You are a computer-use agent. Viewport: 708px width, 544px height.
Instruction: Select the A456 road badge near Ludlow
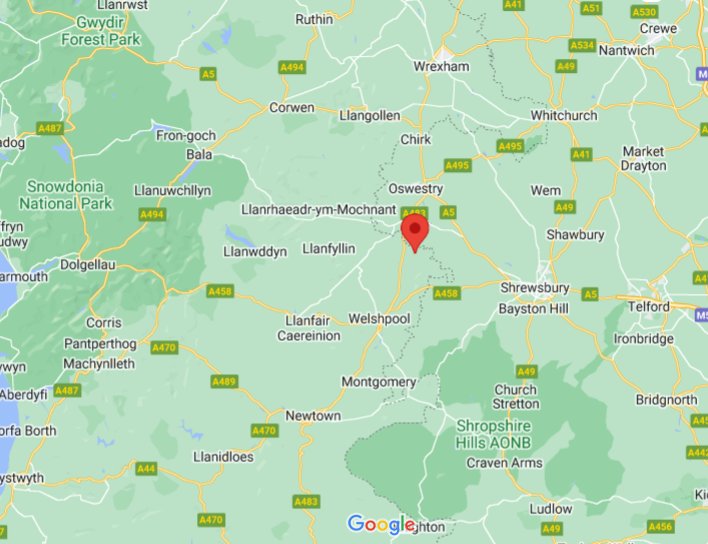pos(660,526)
